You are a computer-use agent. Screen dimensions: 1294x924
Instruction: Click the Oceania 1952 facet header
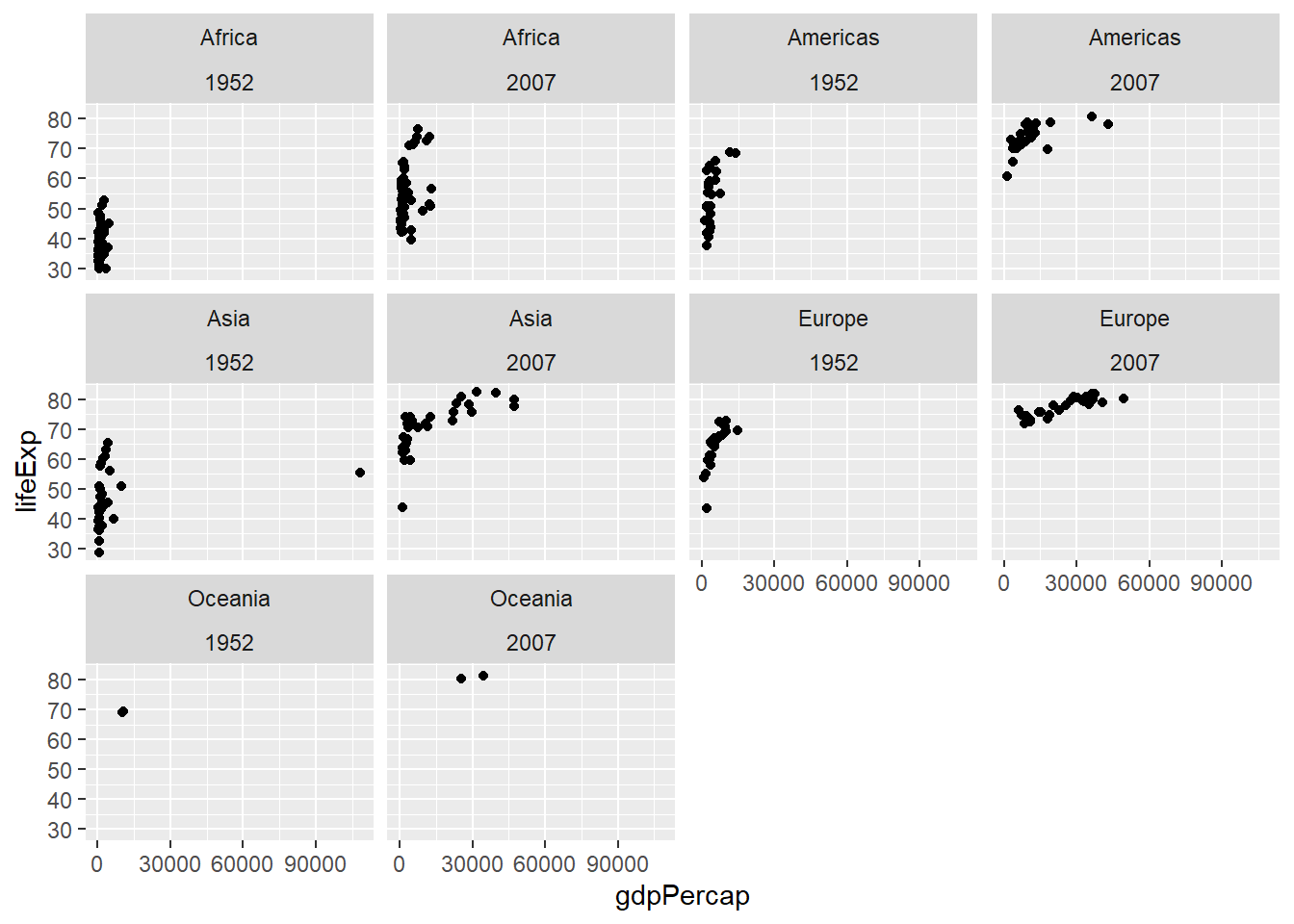229,620
